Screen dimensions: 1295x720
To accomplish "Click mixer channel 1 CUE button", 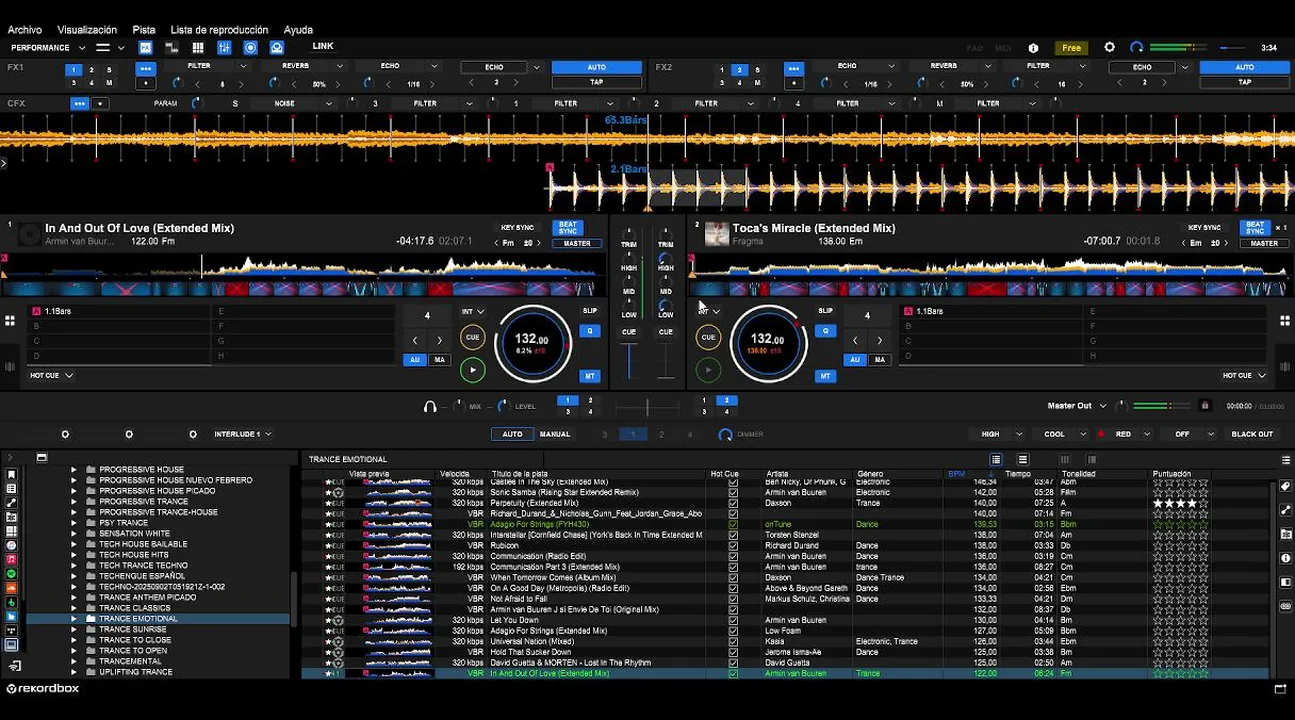I will point(629,332).
